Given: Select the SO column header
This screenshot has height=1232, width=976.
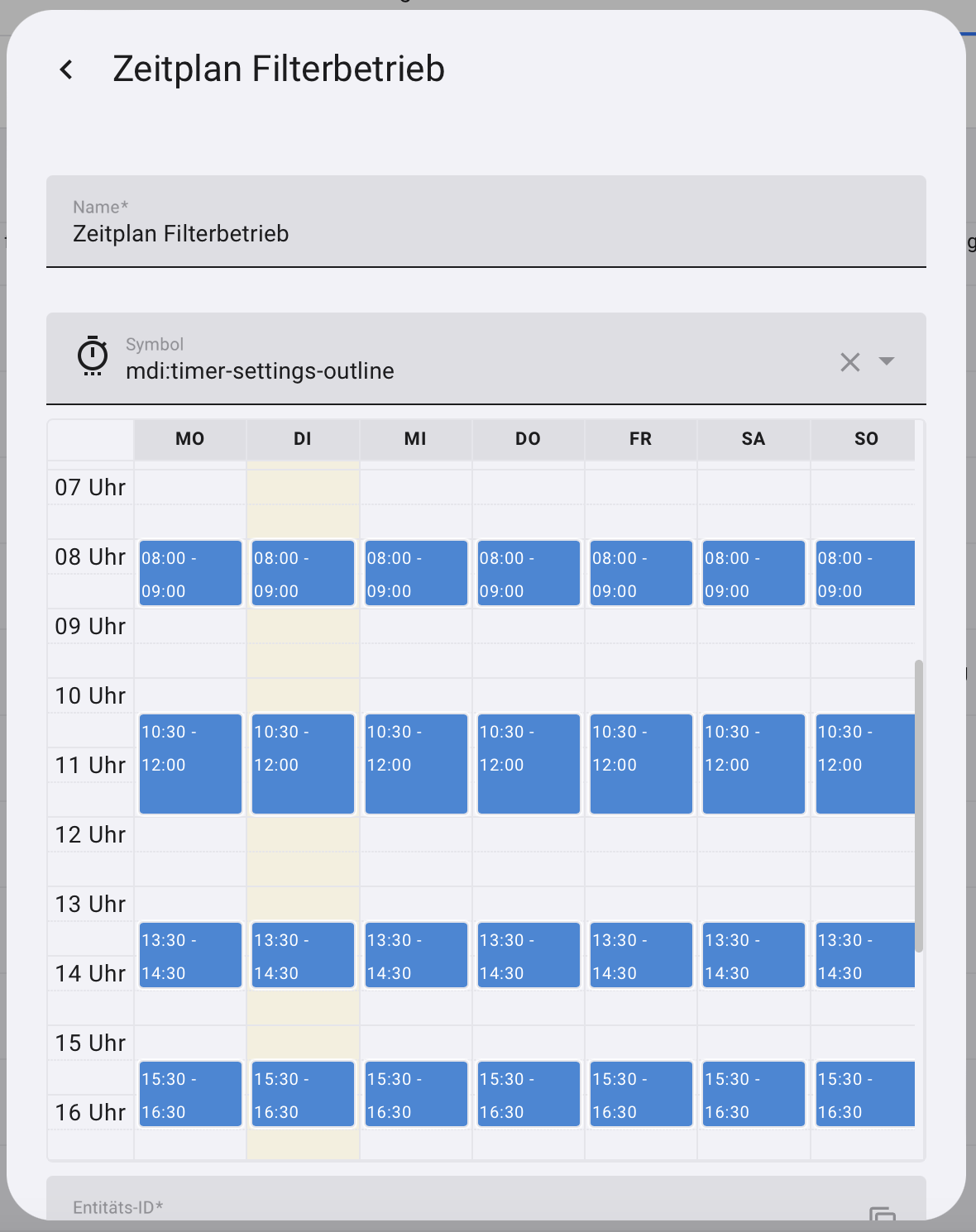Looking at the screenshot, I should [x=864, y=439].
